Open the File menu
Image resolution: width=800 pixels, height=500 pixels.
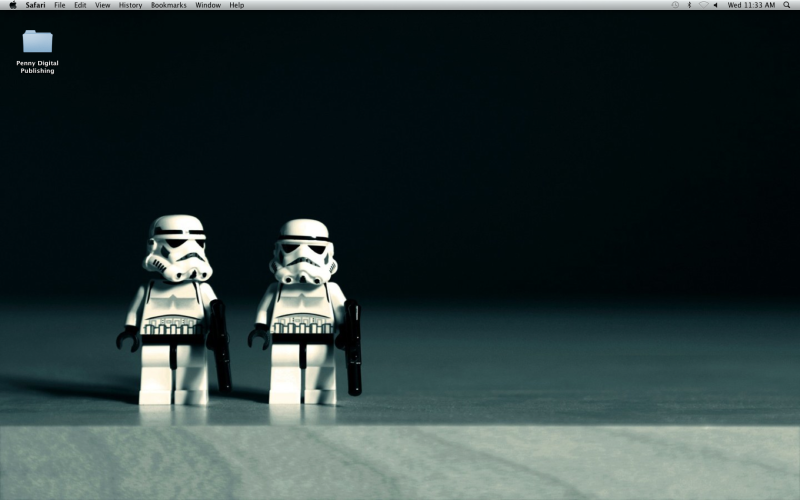point(60,5)
